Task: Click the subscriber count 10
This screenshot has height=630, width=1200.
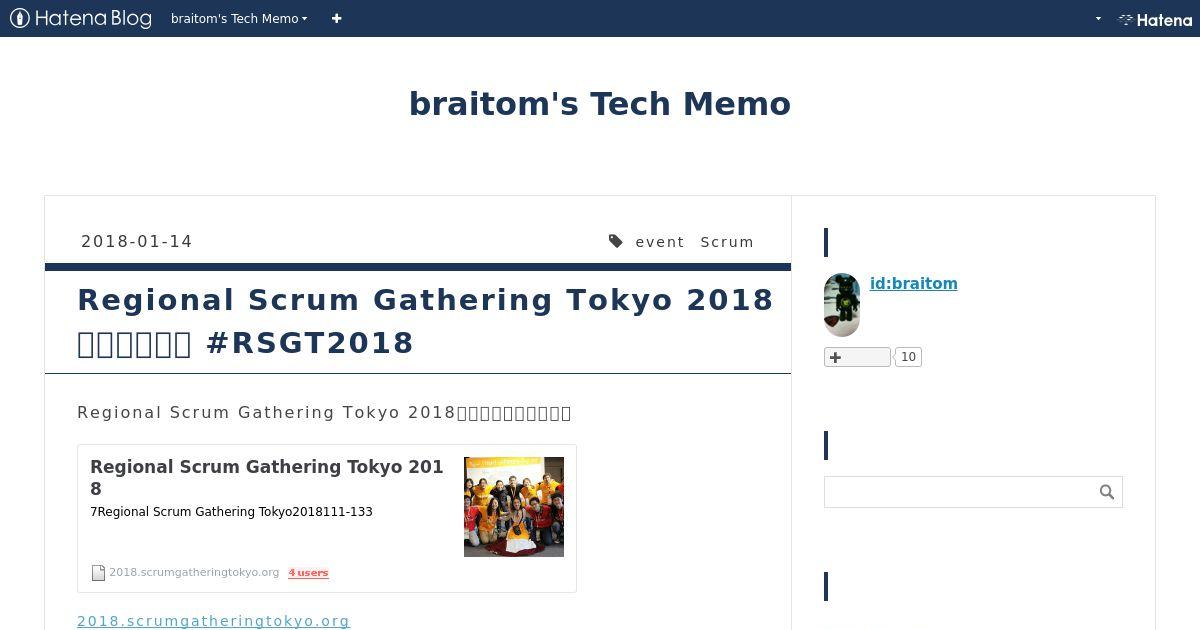Action: [x=908, y=357]
